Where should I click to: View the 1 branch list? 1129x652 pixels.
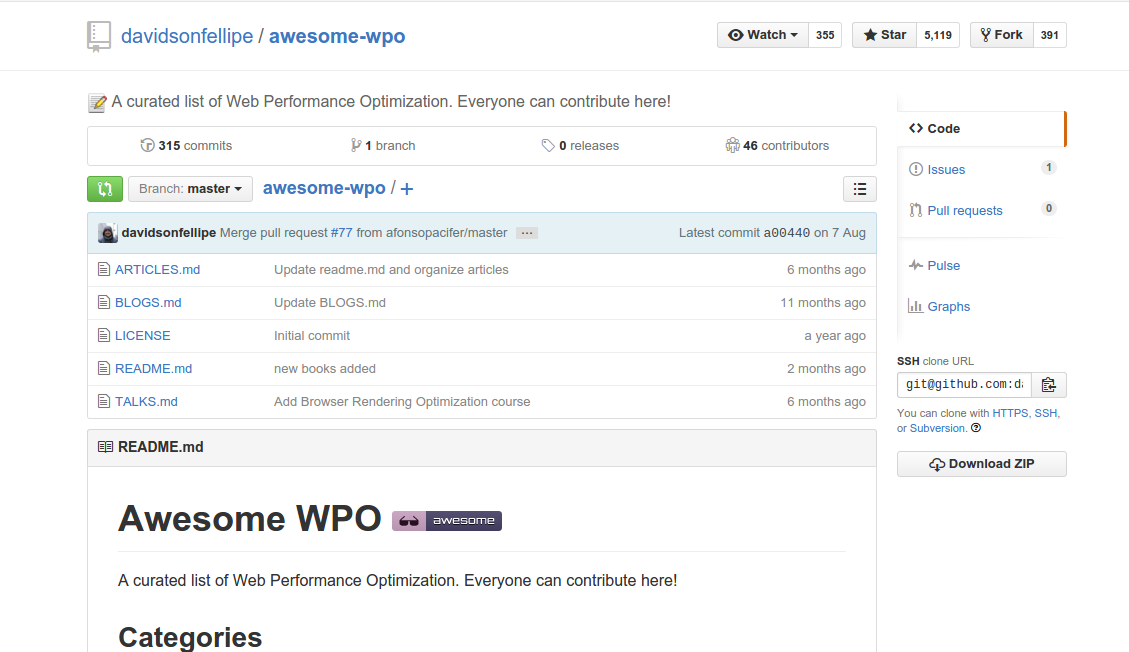coord(382,145)
